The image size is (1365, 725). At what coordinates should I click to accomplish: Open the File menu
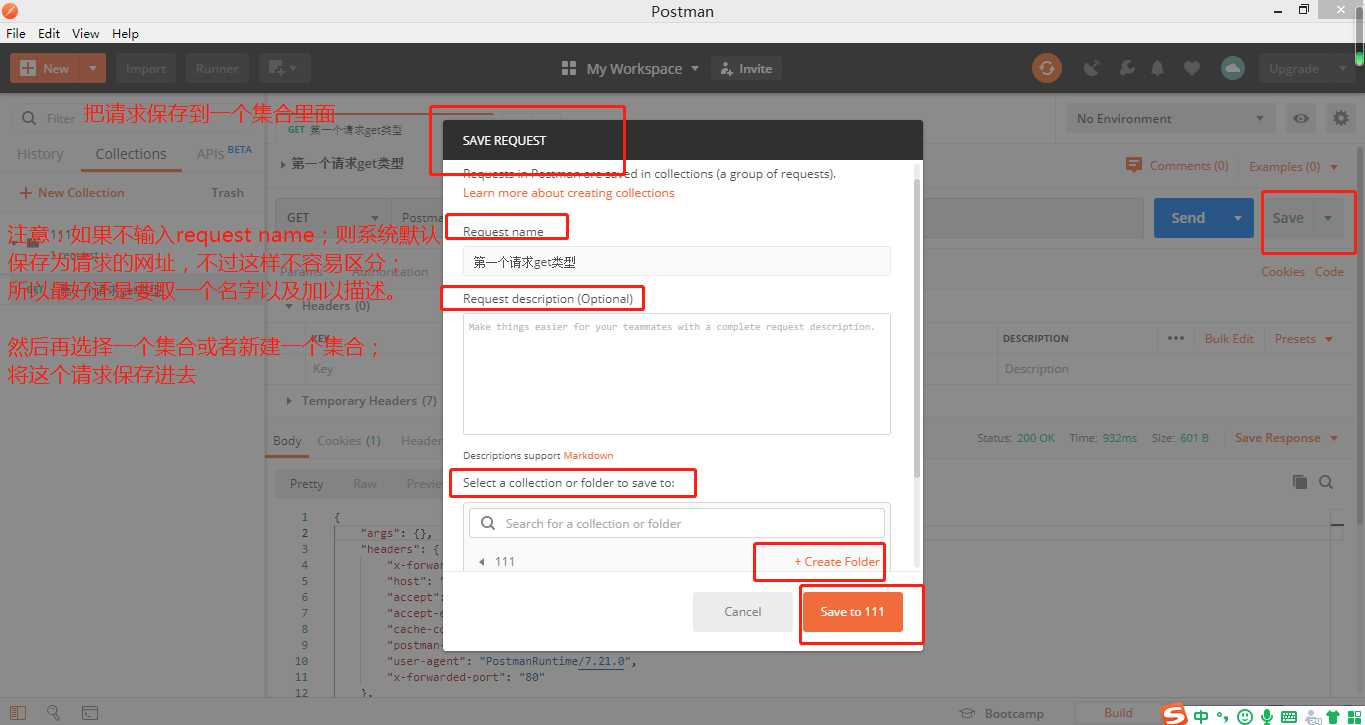[16, 33]
